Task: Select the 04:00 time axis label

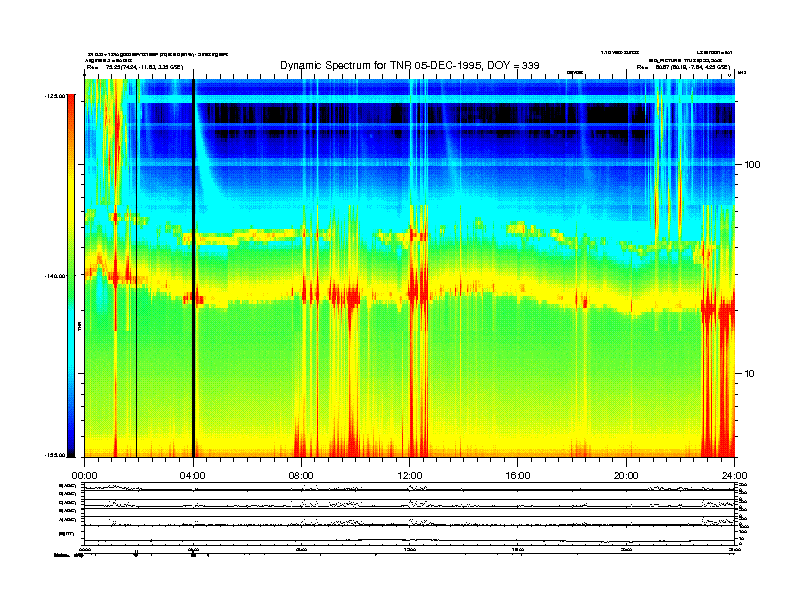Action: click(x=193, y=476)
